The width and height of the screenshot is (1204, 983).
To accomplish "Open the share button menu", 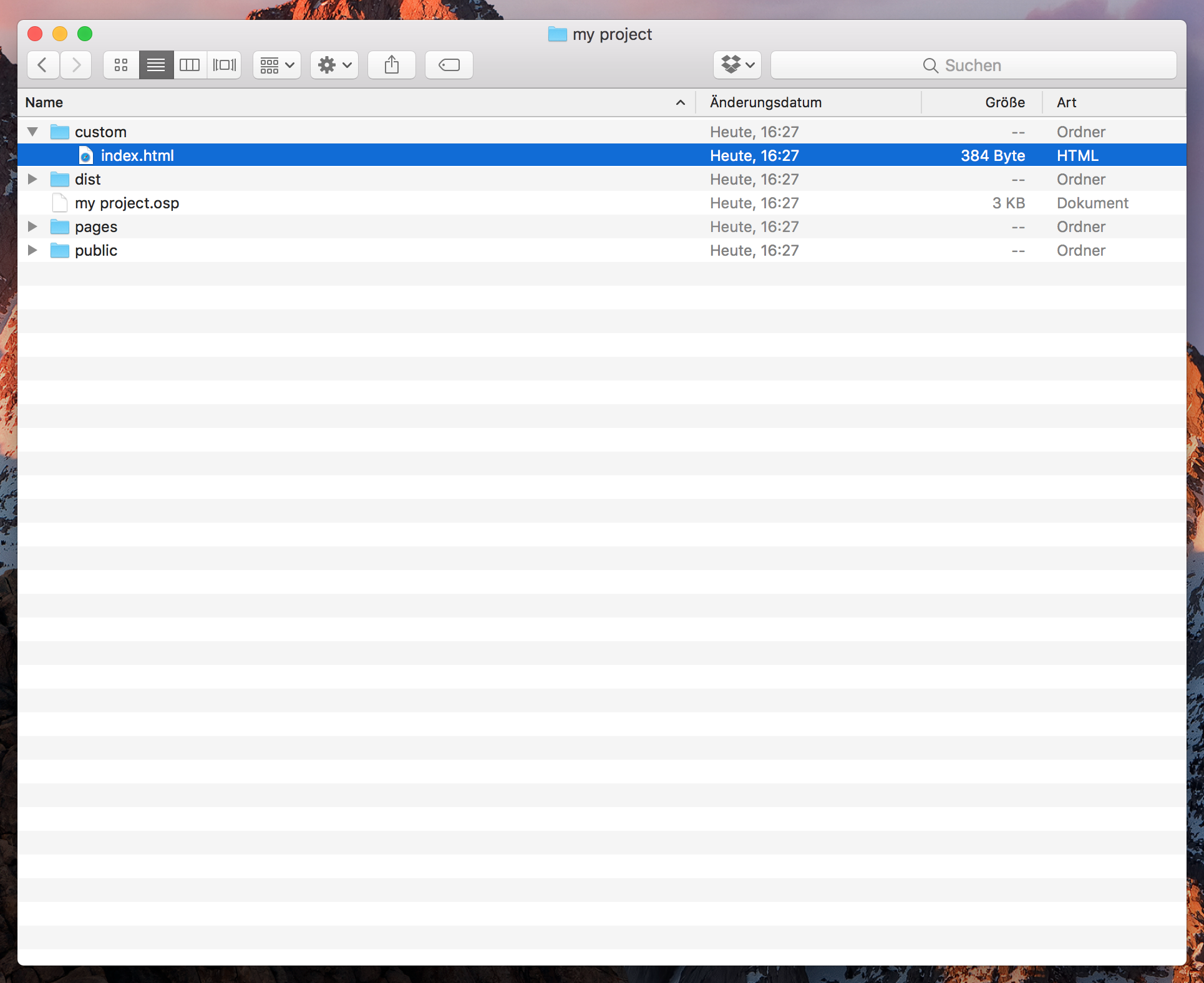I will point(391,65).
